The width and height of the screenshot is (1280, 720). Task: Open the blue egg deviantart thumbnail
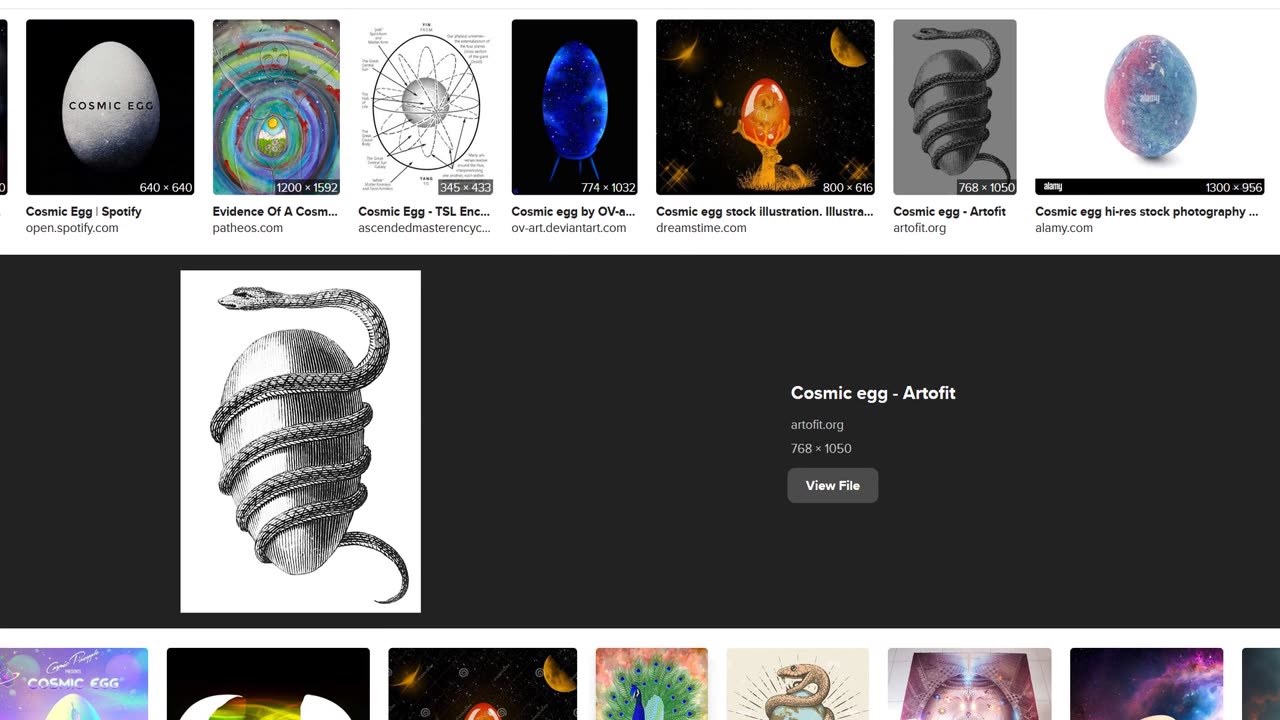pyautogui.click(x=574, y=107)
